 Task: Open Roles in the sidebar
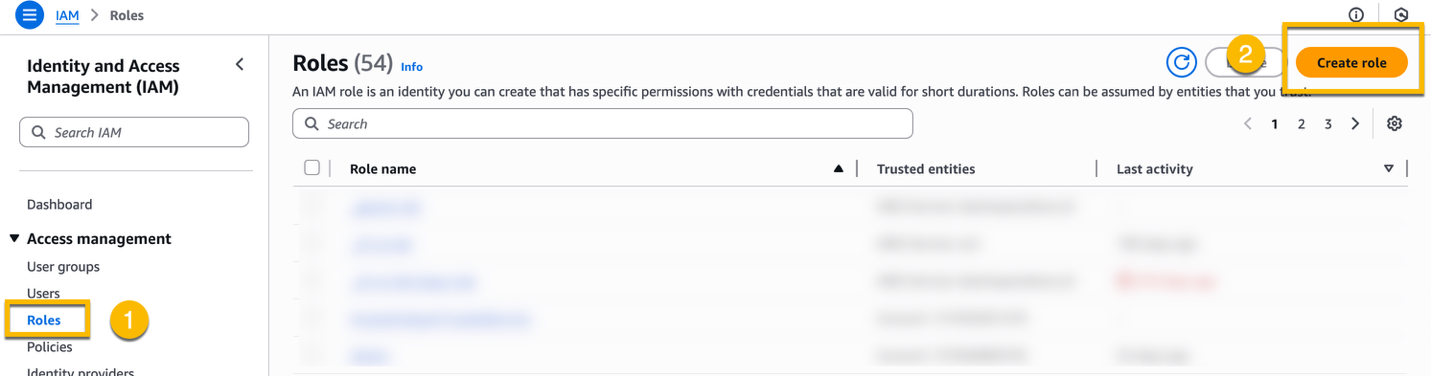(x=44, y=321)
